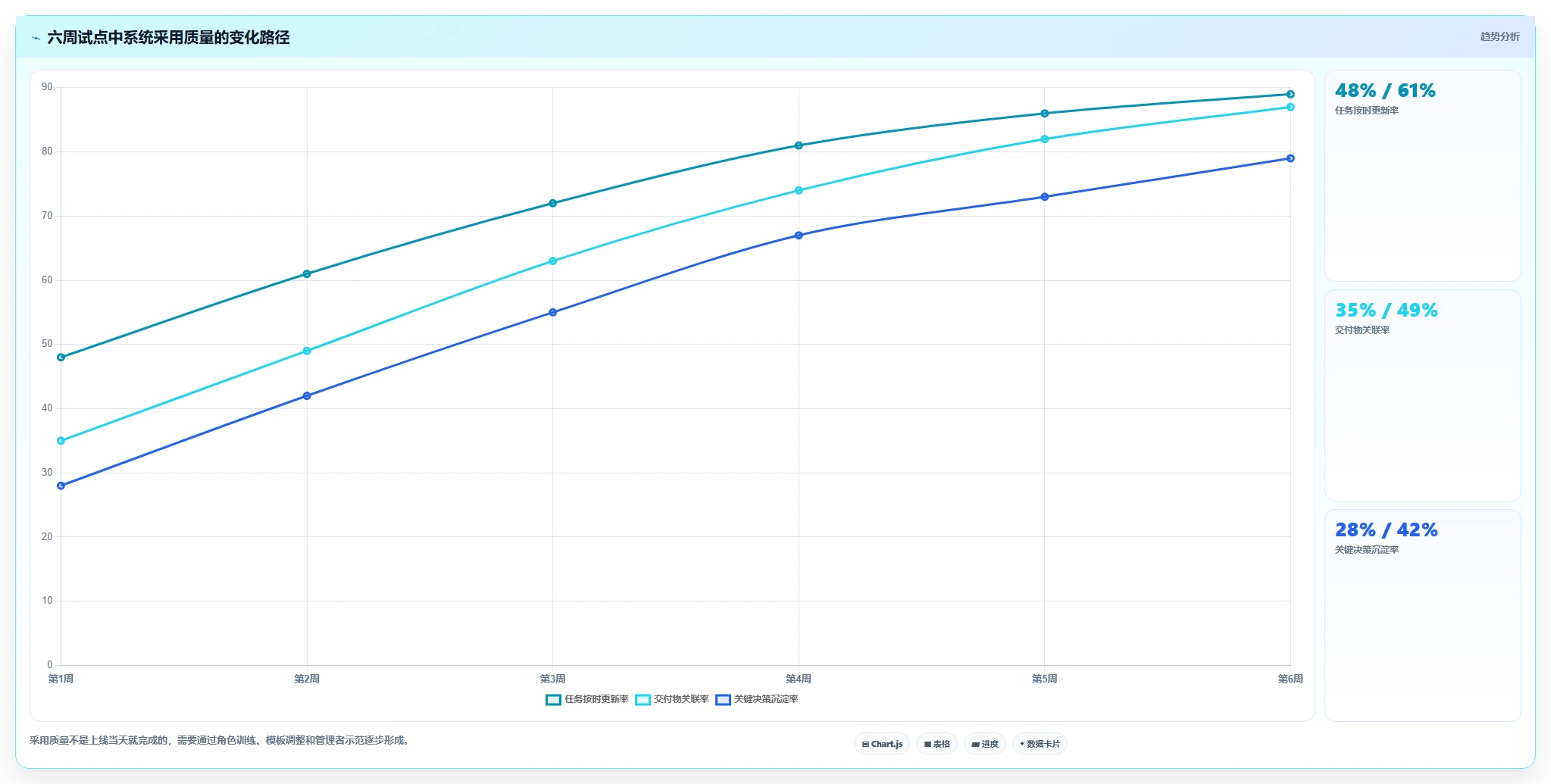Click the 交付物关联率 point at 第2周 (49)
This screenshot has height=784, width=1551.
point(307,351)
